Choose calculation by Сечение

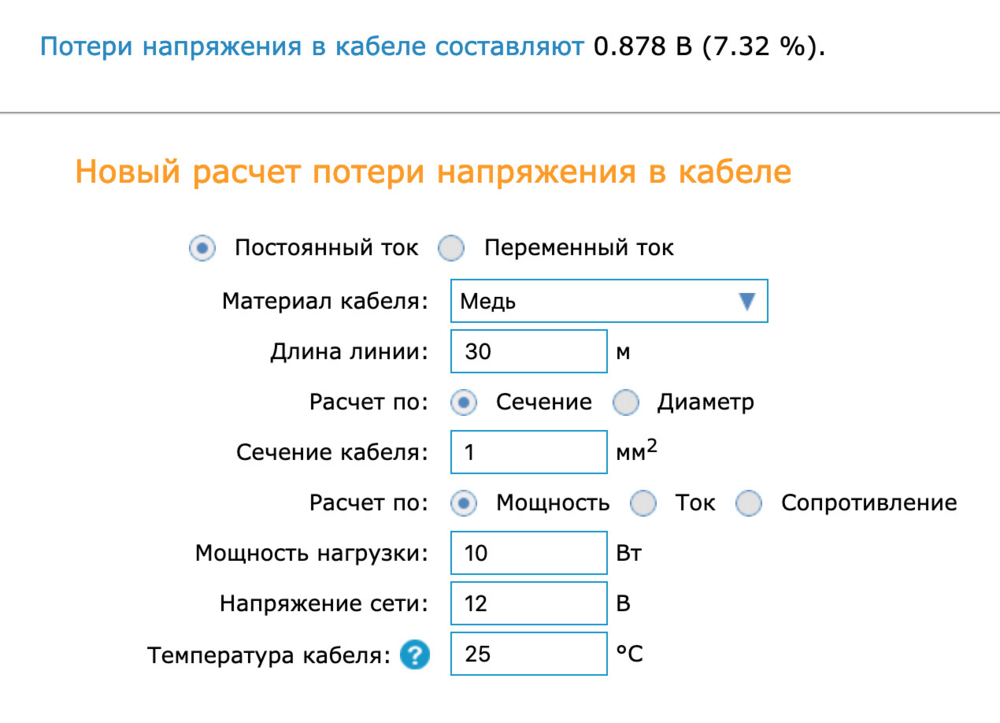tap(464, 402)
